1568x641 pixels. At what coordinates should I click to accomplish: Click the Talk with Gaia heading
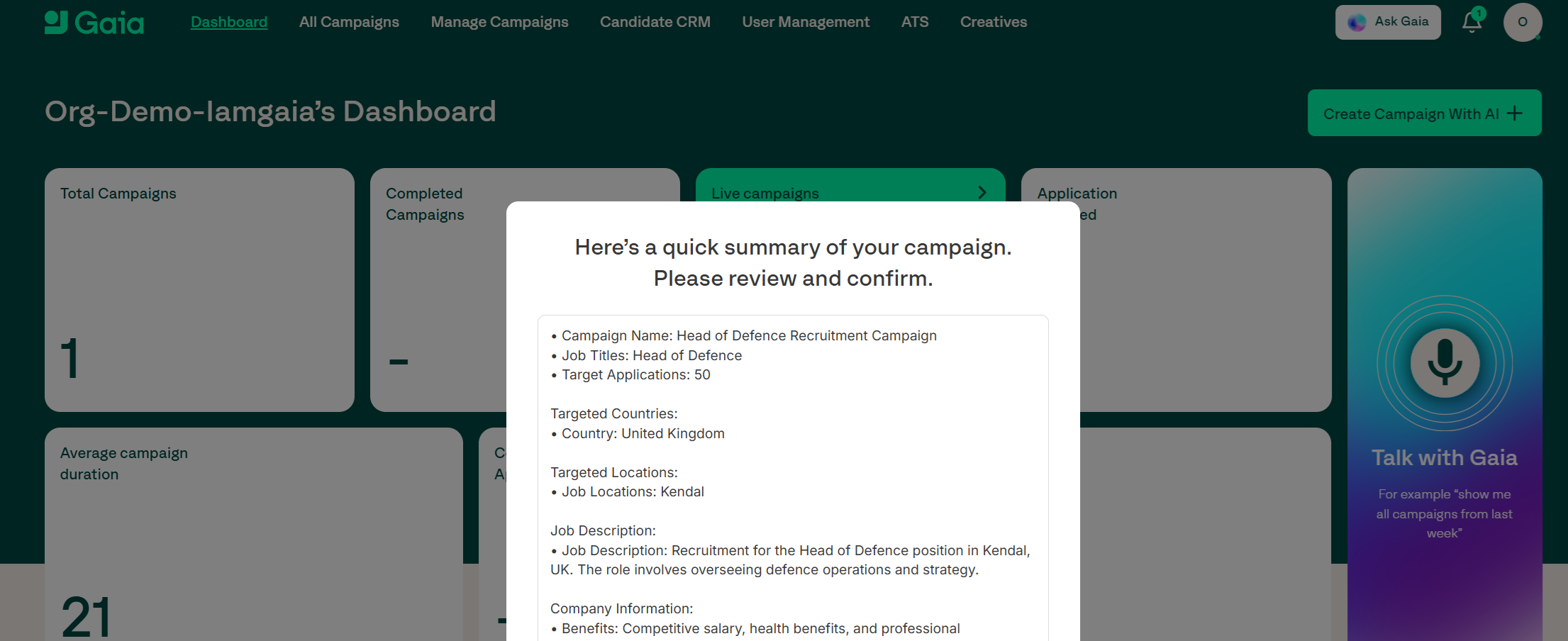(x=1444, y=458)
